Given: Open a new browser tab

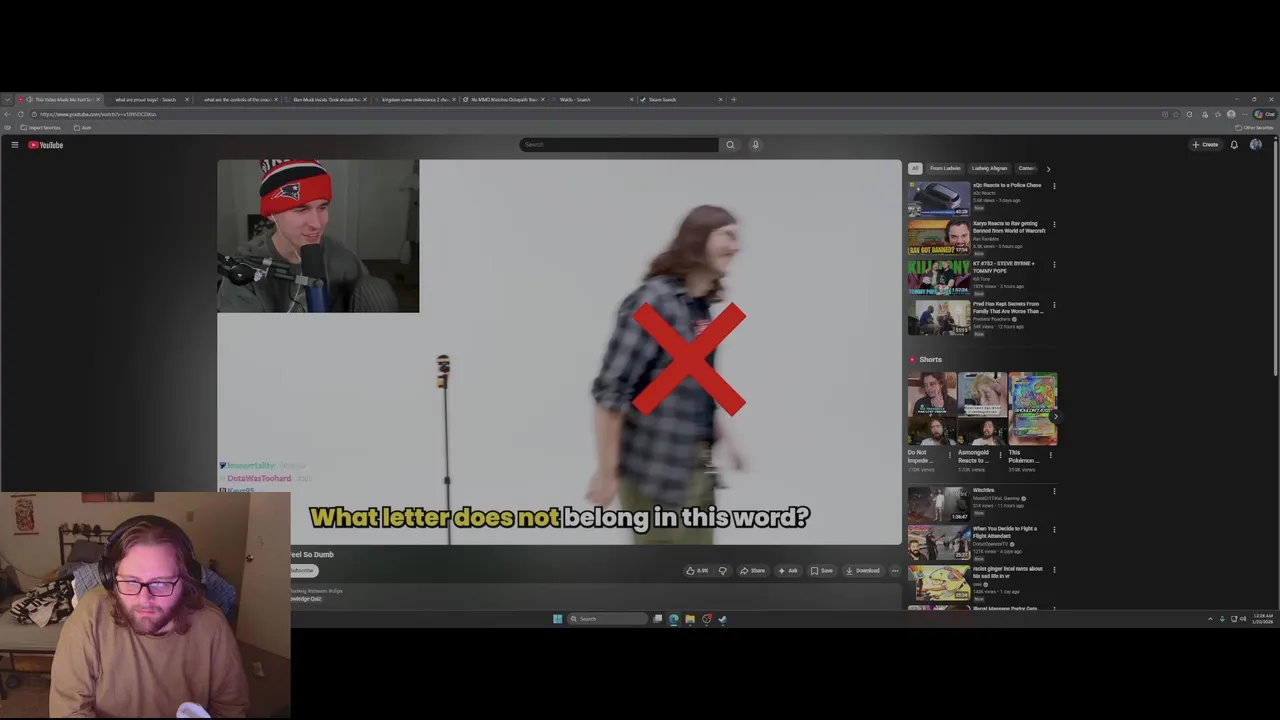Looking at the screenshot, I should (x=734, y=100).
